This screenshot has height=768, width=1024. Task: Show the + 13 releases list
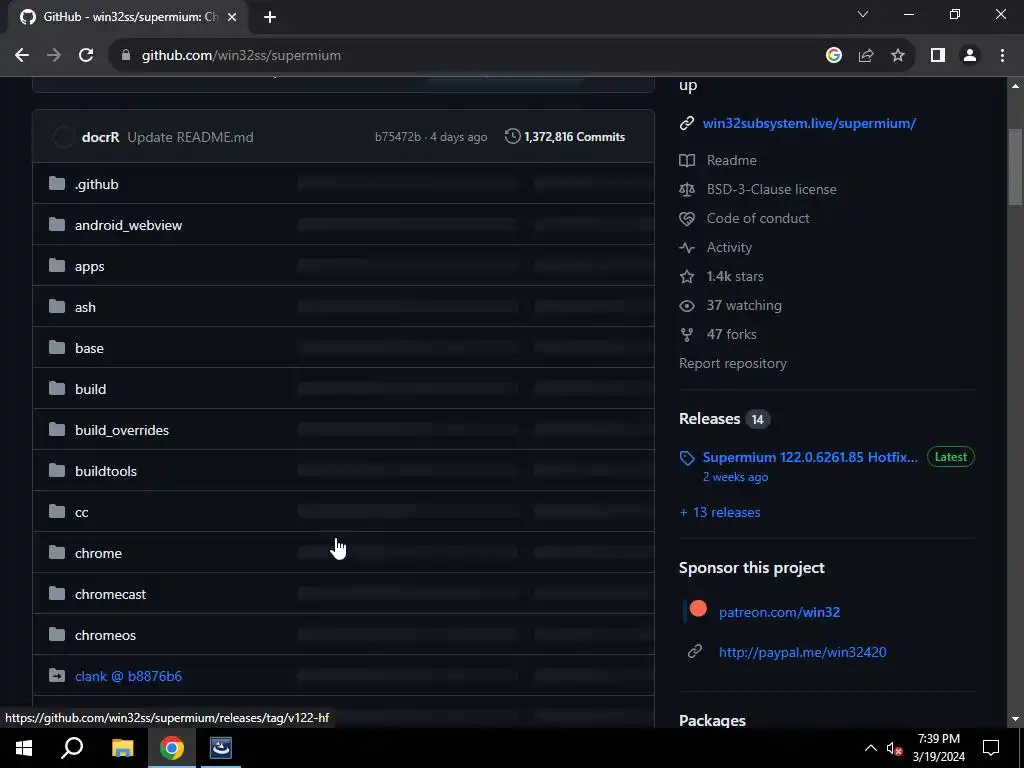720,513
